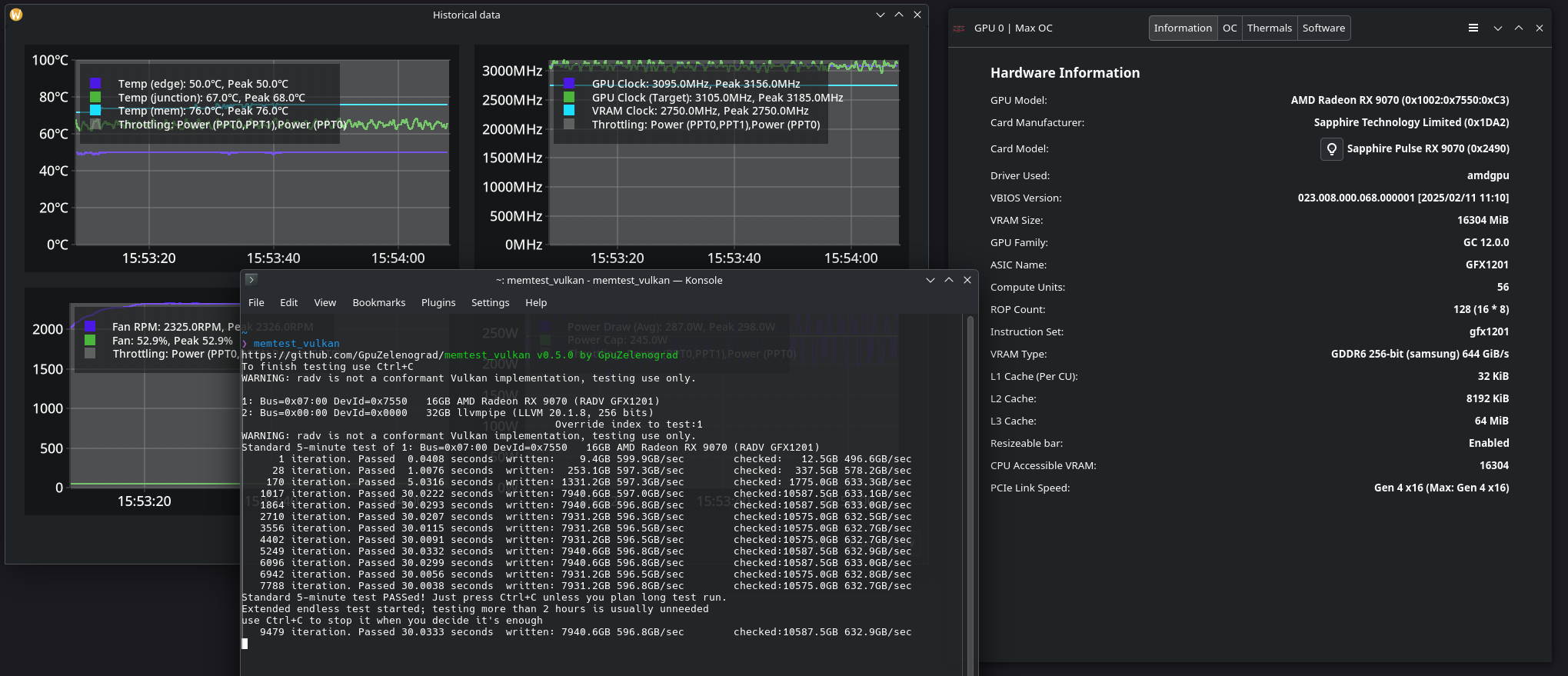This screenshot has height=676, width=1568.
Task: Click the green GPU Clock (Target) legend swatch
Action: 569,97
